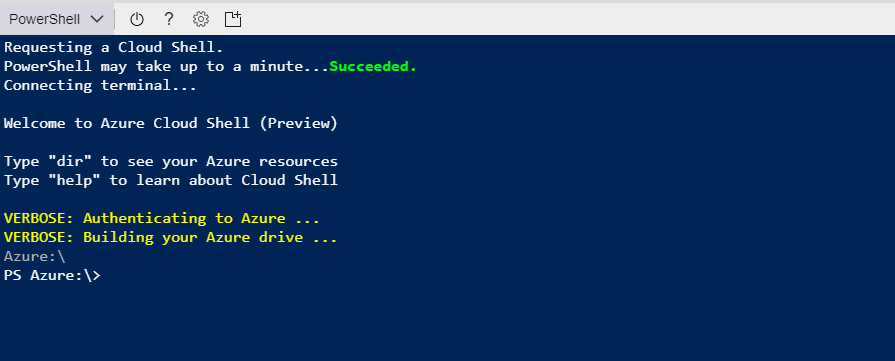Click the word "dir" in the hint line

[74, 161]
